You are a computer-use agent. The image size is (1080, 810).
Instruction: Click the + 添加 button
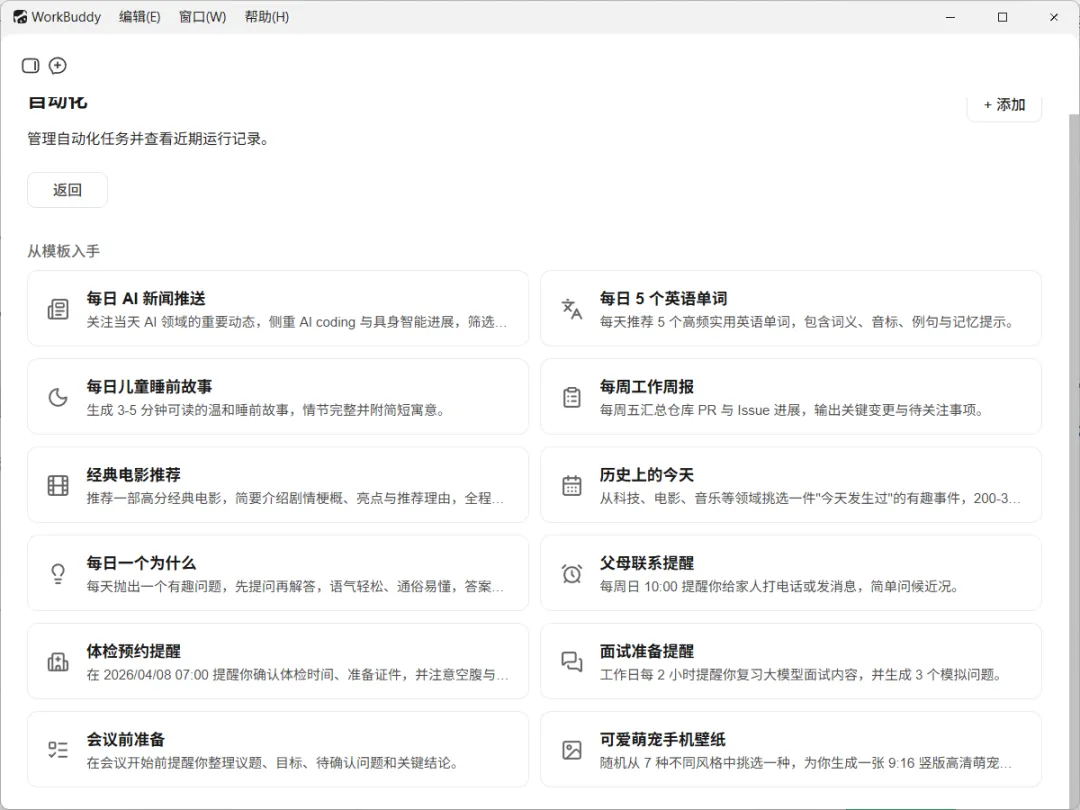[1004, 105]
